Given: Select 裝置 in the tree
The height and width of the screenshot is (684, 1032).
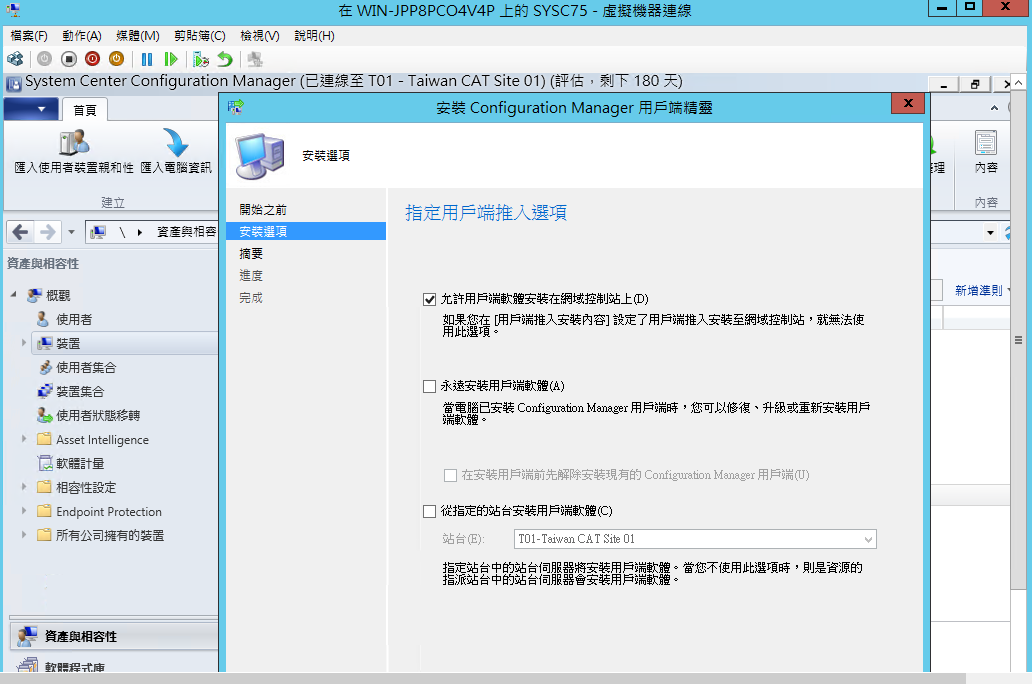Looking at the screenshot, I should coord(68,343).
